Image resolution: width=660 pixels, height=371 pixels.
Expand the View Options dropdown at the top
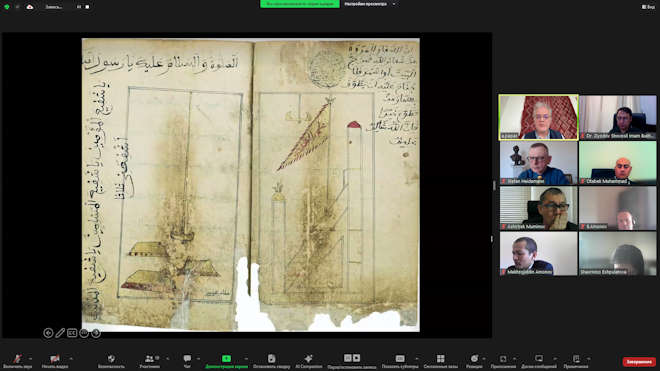[x=369, y=4]
